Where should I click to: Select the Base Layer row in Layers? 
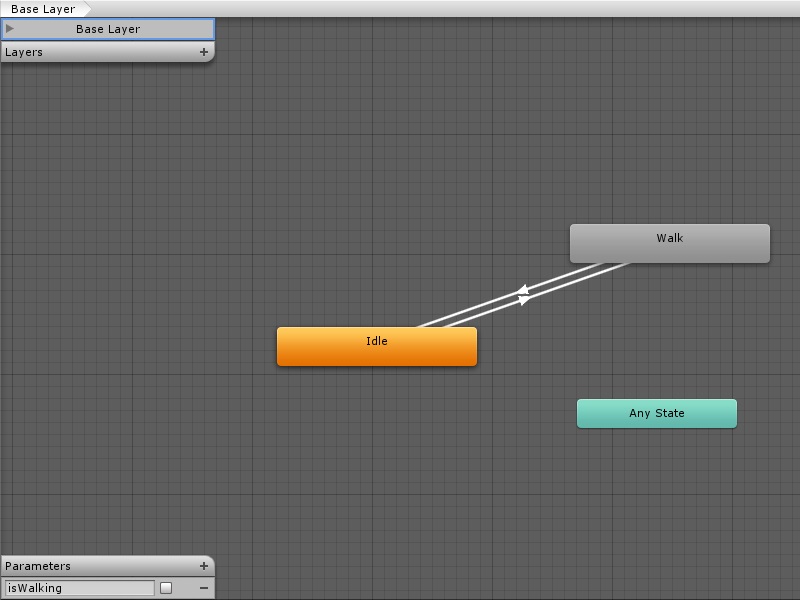(108, 29)
